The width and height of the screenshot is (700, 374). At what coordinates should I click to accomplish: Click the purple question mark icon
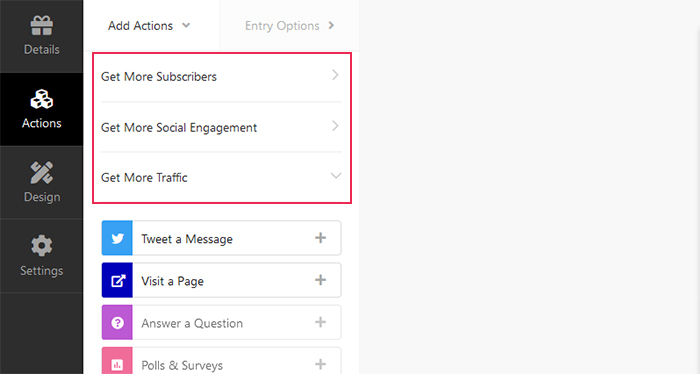117,323
